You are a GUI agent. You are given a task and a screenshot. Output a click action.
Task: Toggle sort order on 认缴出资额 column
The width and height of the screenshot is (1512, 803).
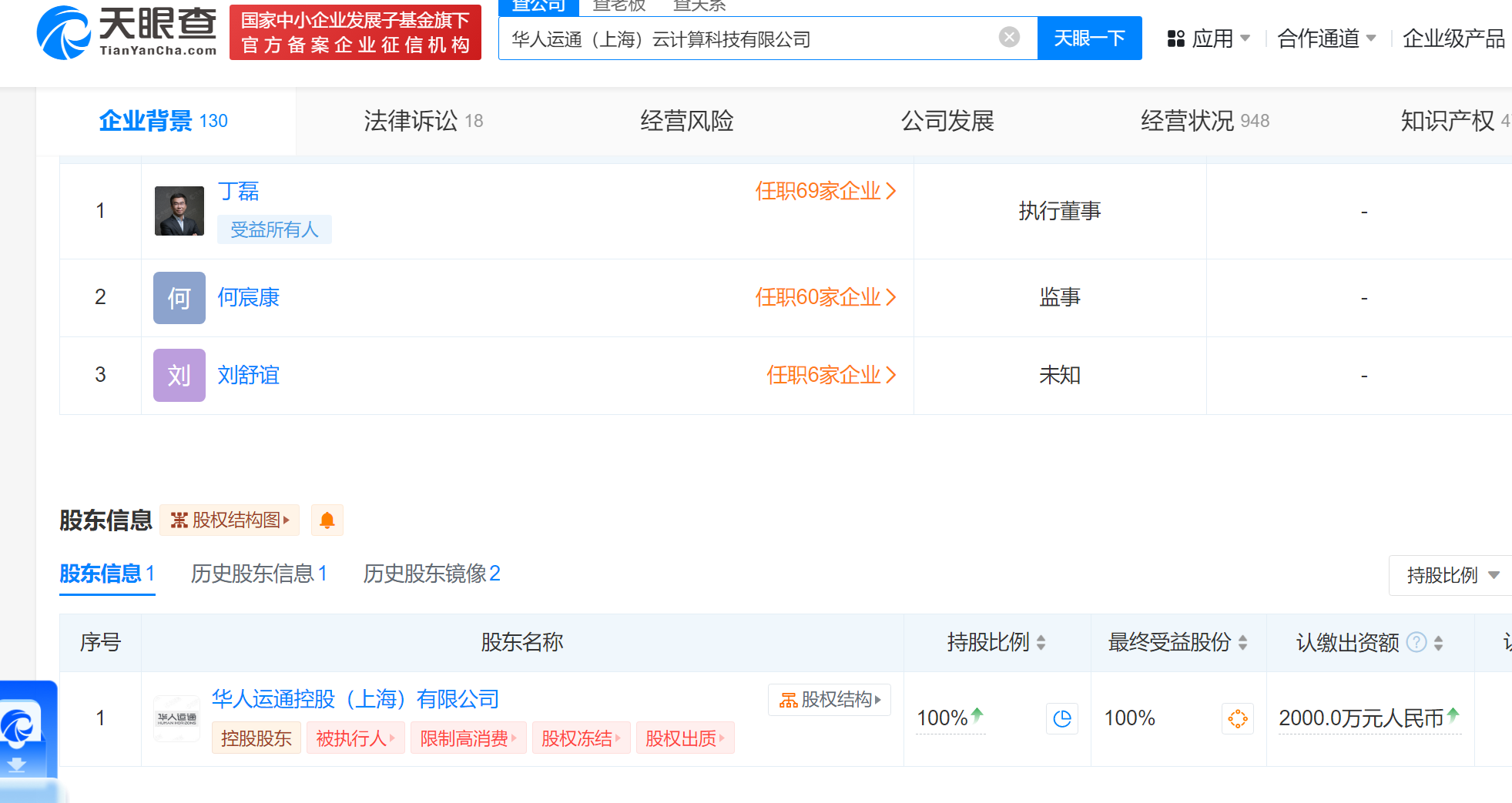(1440, 643)
